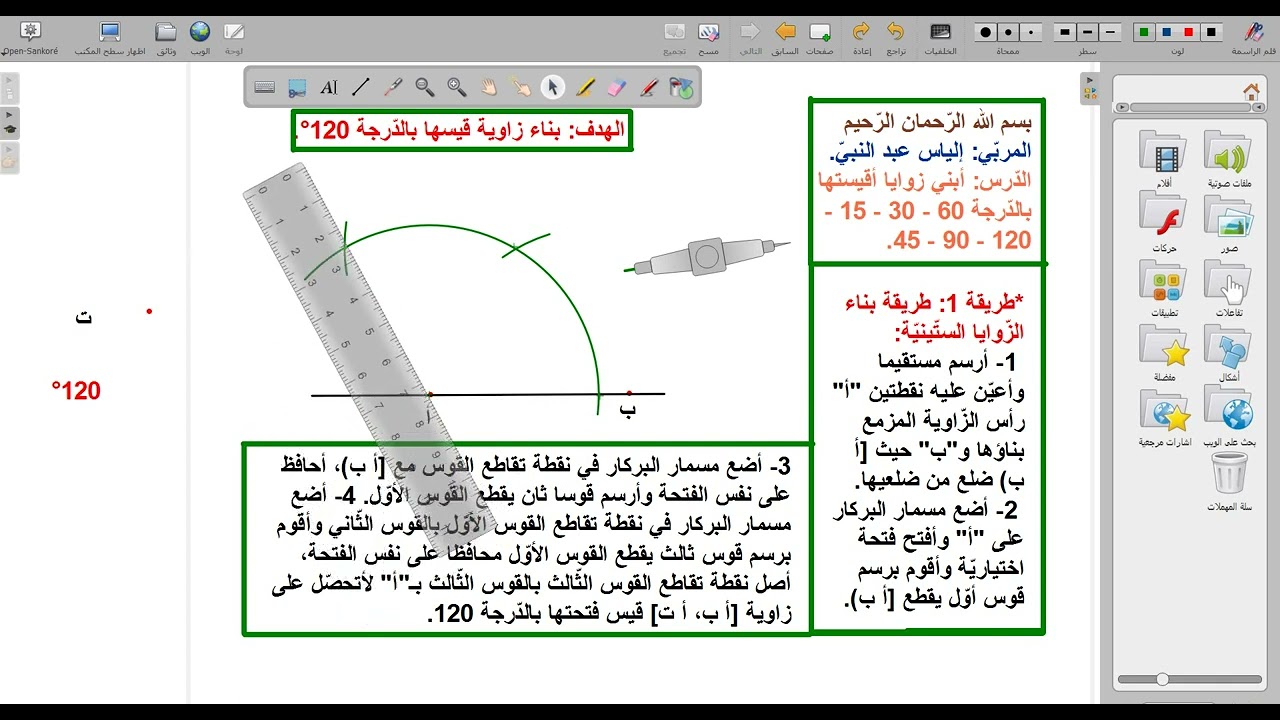Select the large eraser size
Image resolution: width=1280 pixels, height=720 pixels.
click(985, 32)
